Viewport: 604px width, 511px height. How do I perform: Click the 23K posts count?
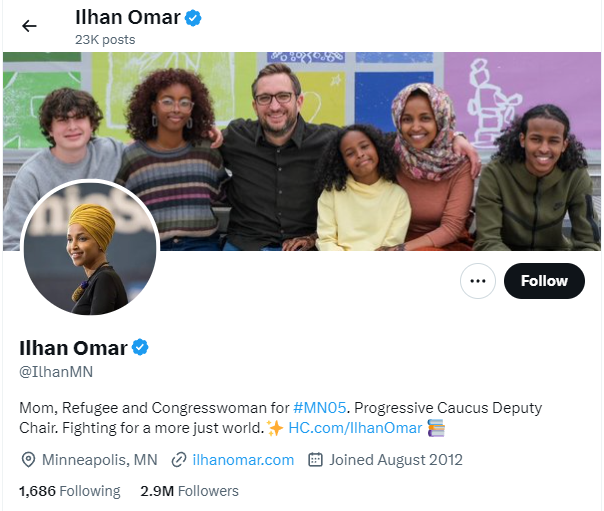[x=105, y=40]
